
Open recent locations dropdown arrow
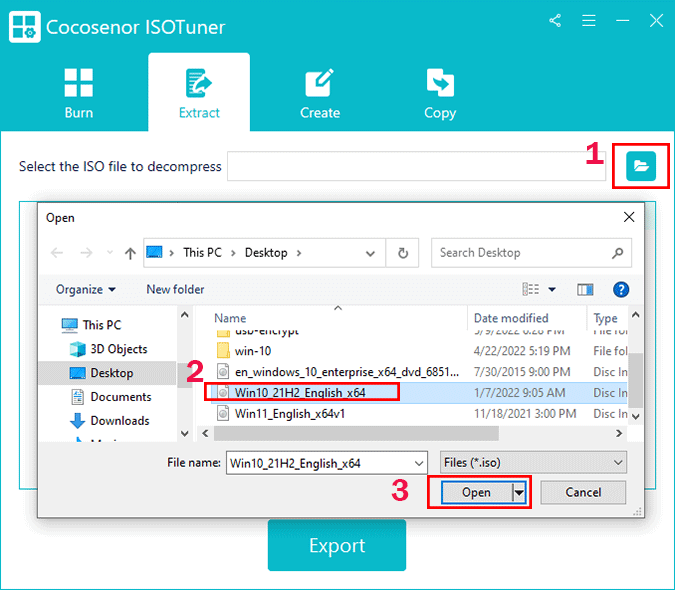[x=110, y=253]
